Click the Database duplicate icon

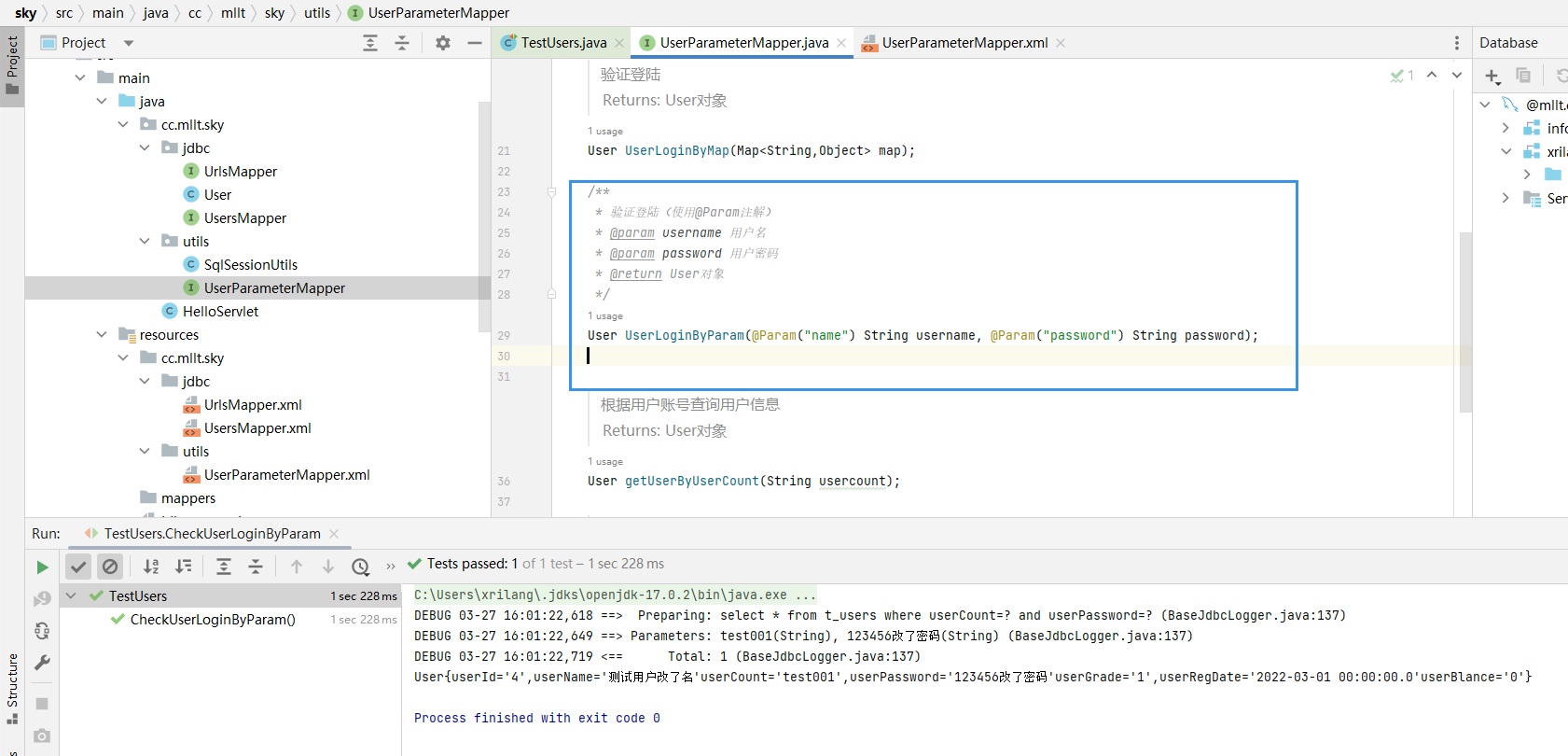(x=1523, y=75)
